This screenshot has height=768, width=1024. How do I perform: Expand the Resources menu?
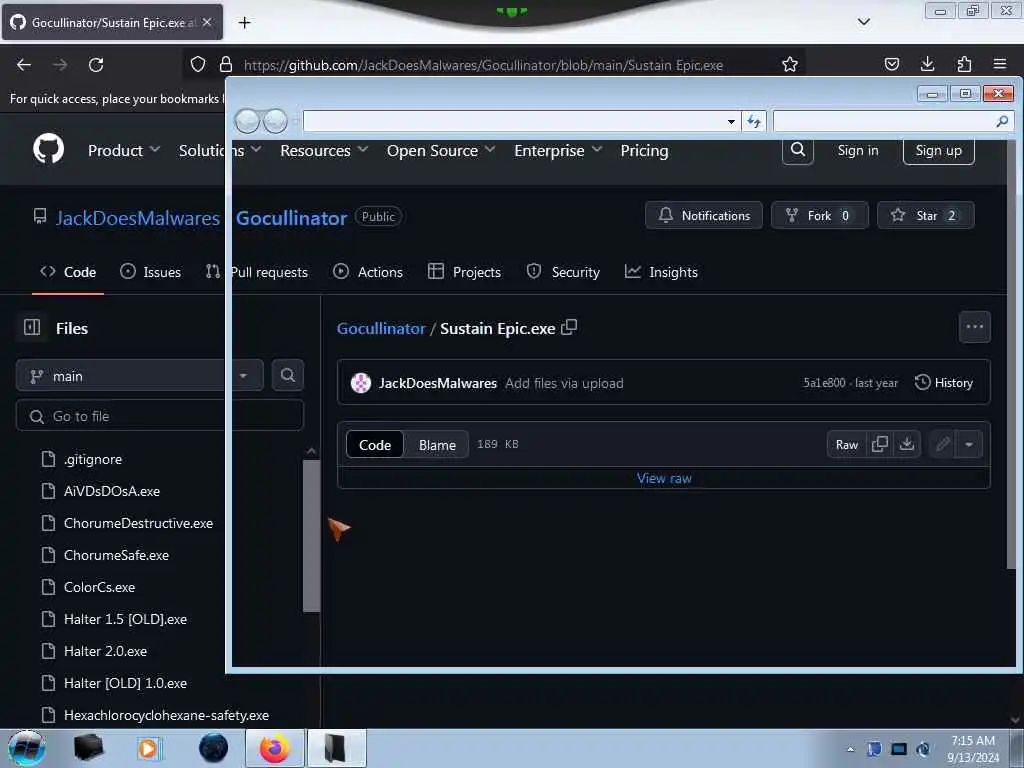tap(324, 150)
